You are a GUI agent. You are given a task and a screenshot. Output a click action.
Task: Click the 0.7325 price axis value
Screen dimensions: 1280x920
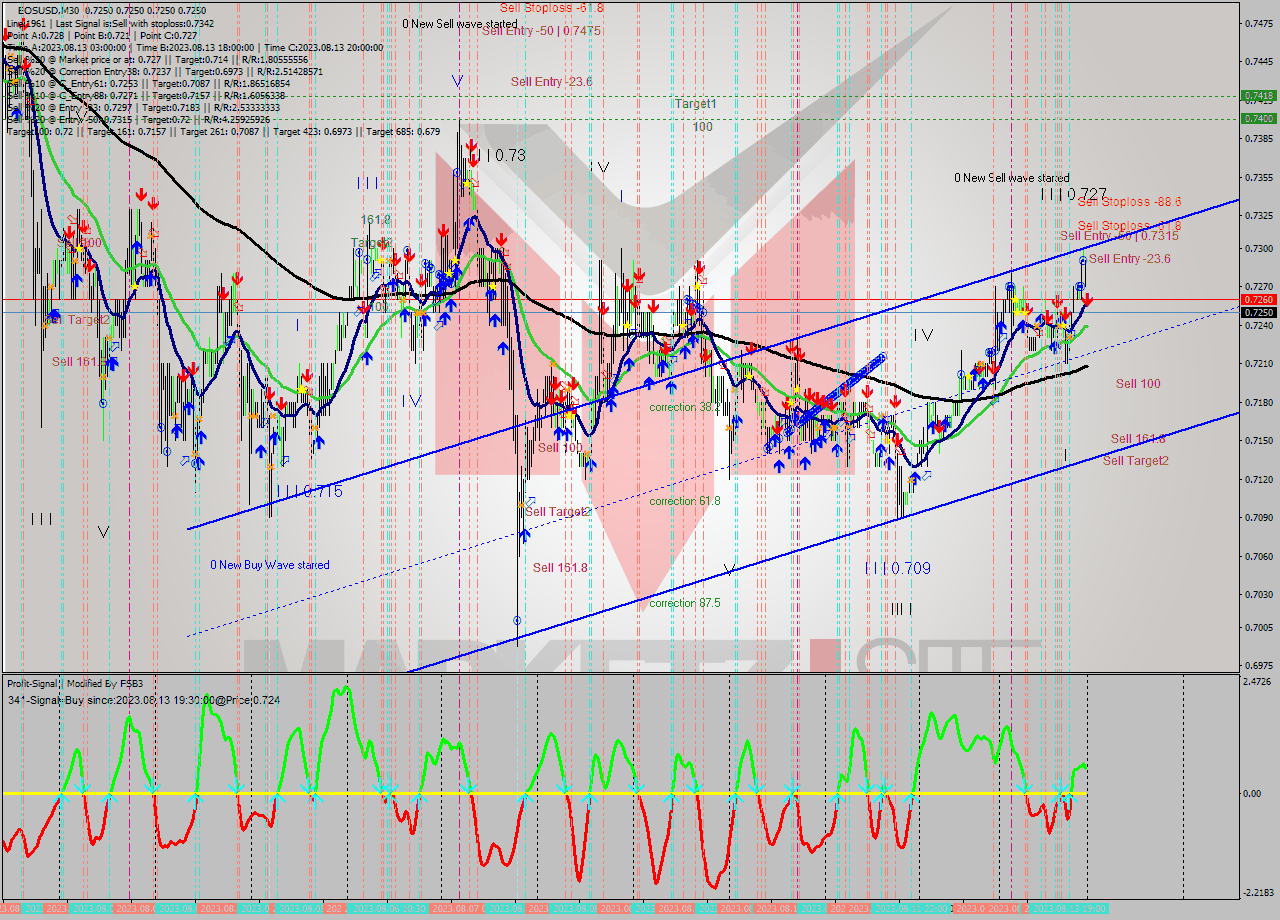[1259, 215]
